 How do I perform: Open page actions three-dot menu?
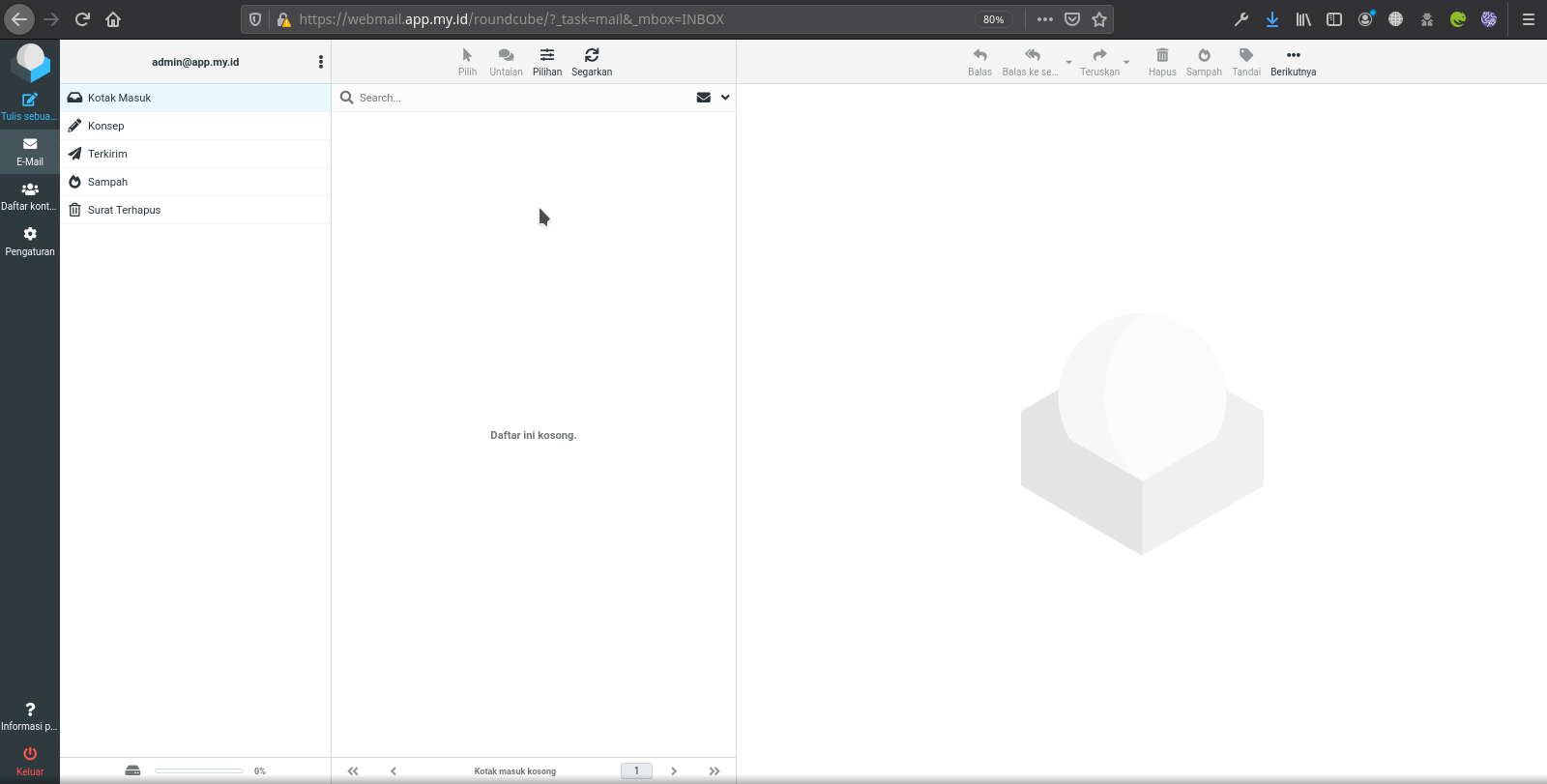1045,19
